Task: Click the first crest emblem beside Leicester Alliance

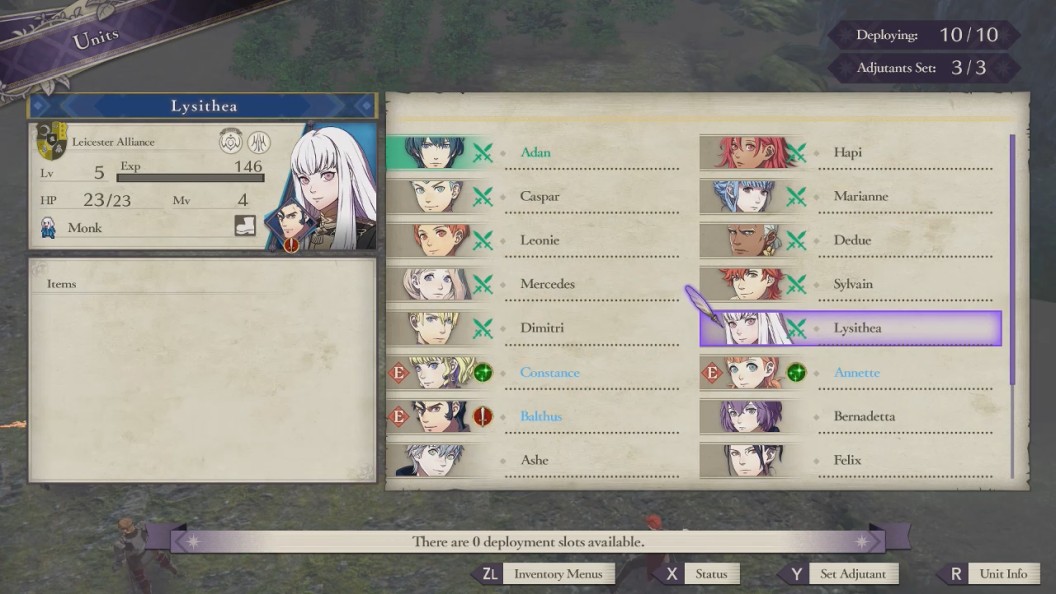Action: point(231,141)
